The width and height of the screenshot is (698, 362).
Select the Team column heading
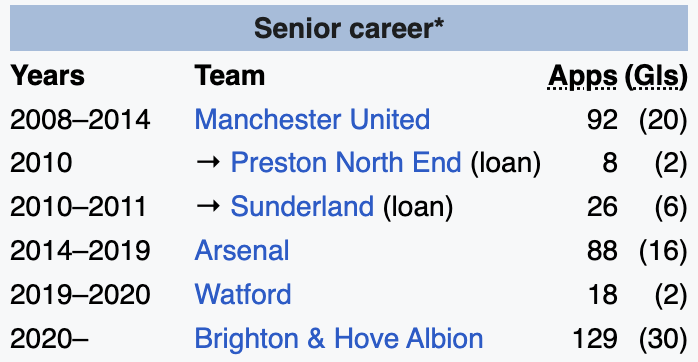point(230,75)
